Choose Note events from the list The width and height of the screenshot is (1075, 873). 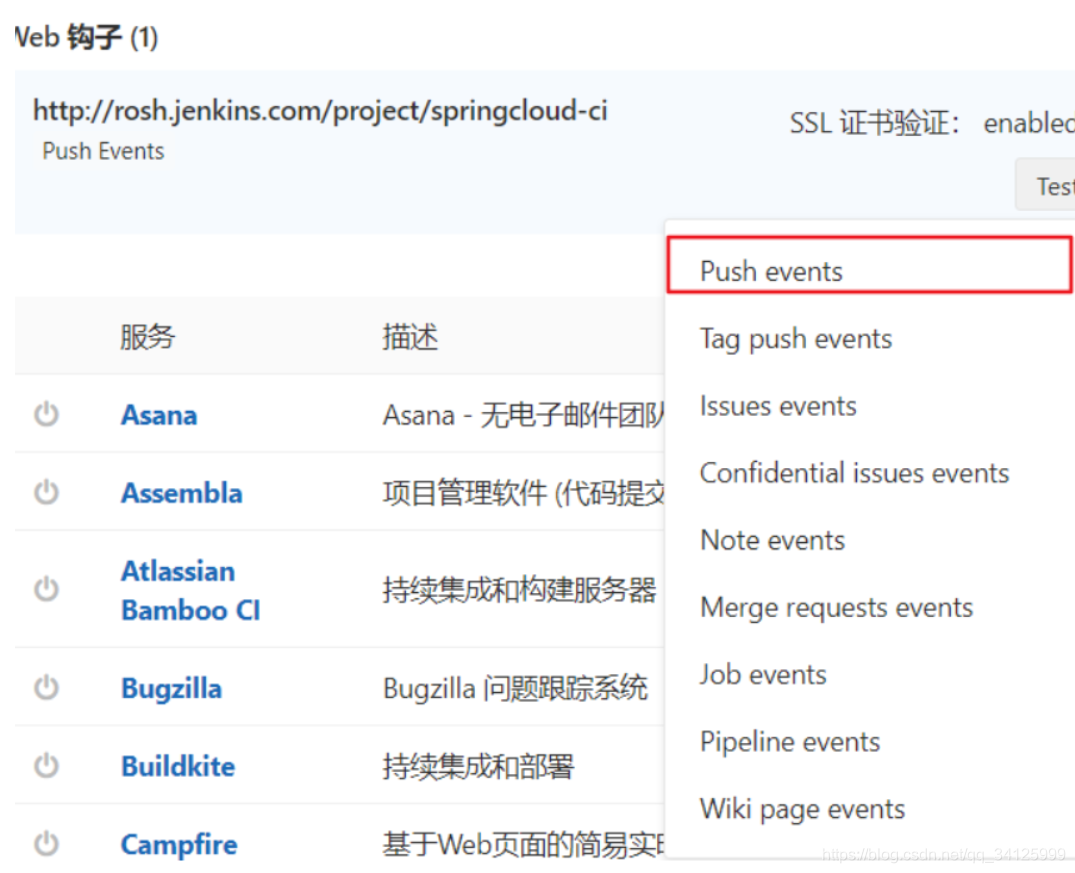click(x=773, y=540)
